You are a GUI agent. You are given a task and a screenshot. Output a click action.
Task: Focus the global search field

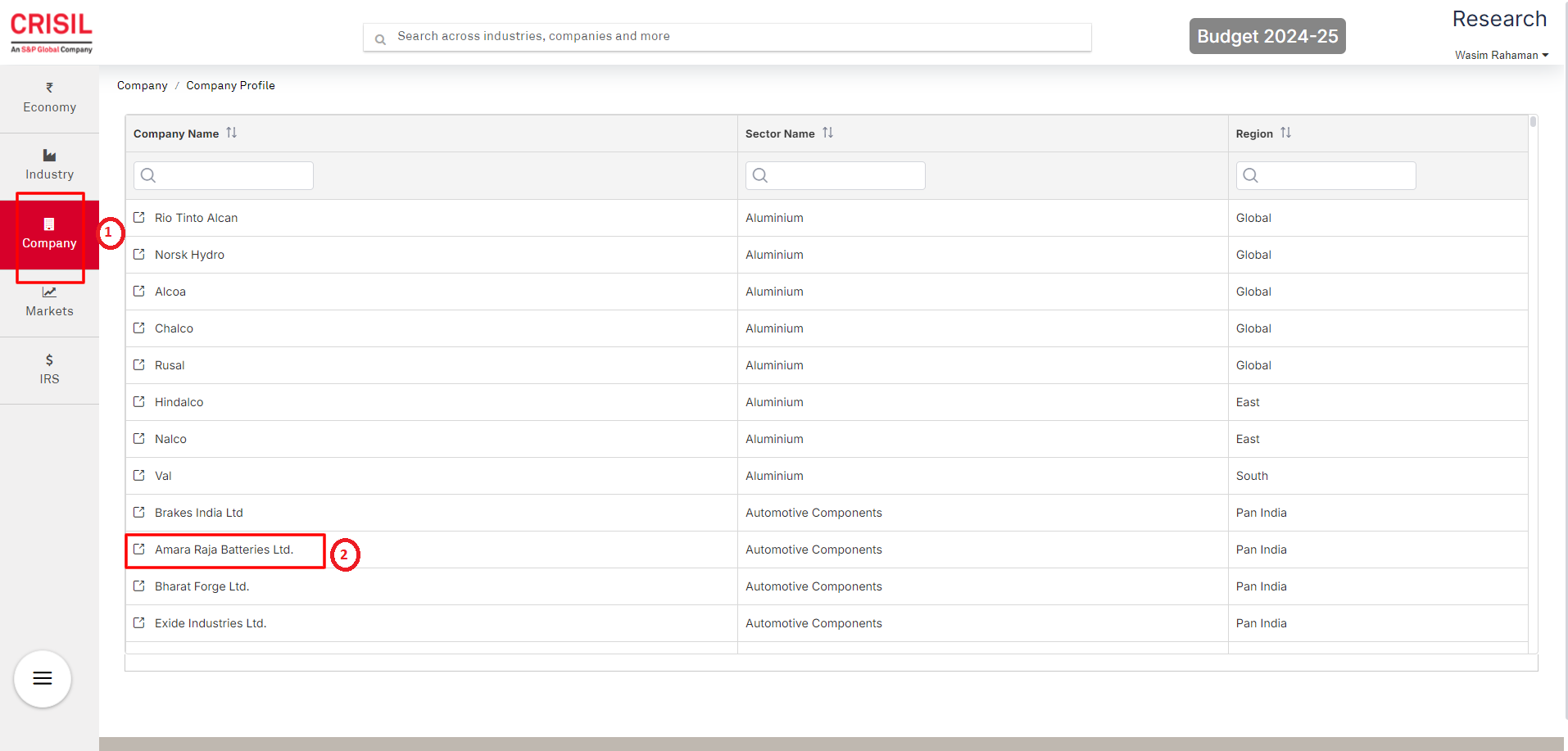(727, 37)
